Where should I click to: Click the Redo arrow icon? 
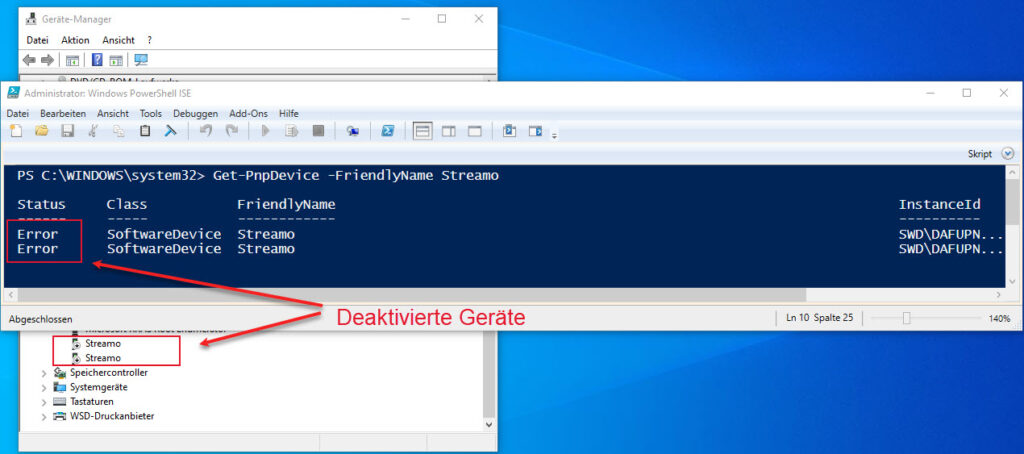coord(231,131)
